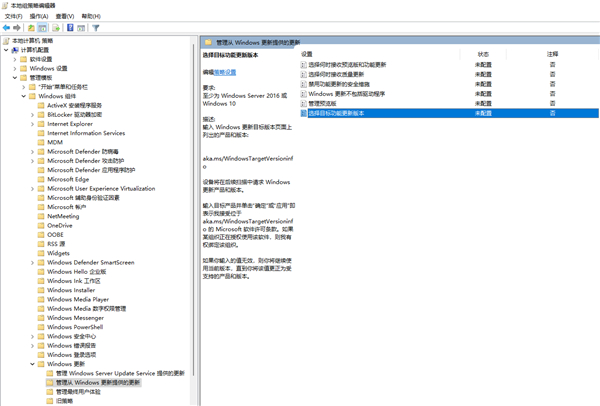
Task: Expand the 软件设置 tree node
Action: point(15,59)
